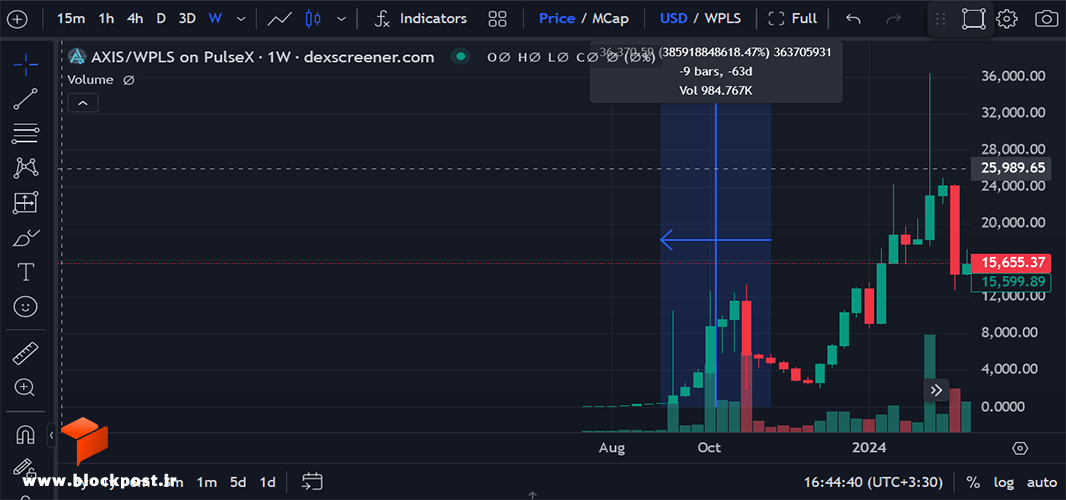Image resolution: width=1066 pixels, height=500 pixels.
Task: Open the fx Indicators dialog
Action: pyautogui.click(x=422, y=19)
